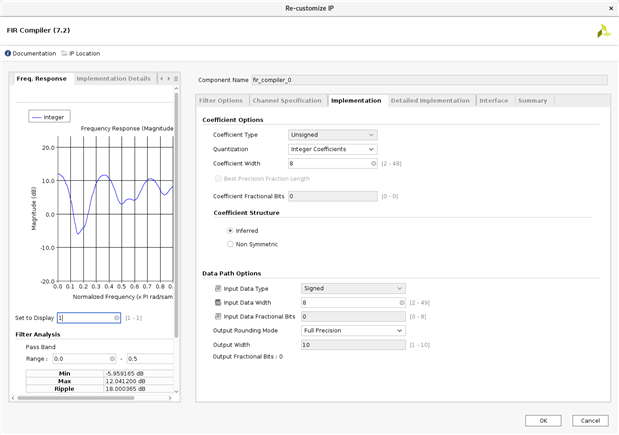Image resolution: width=619 pixels, height=435 pixels.
Task: Clear the Coefficient Width field value
Action: pos(373,163)
